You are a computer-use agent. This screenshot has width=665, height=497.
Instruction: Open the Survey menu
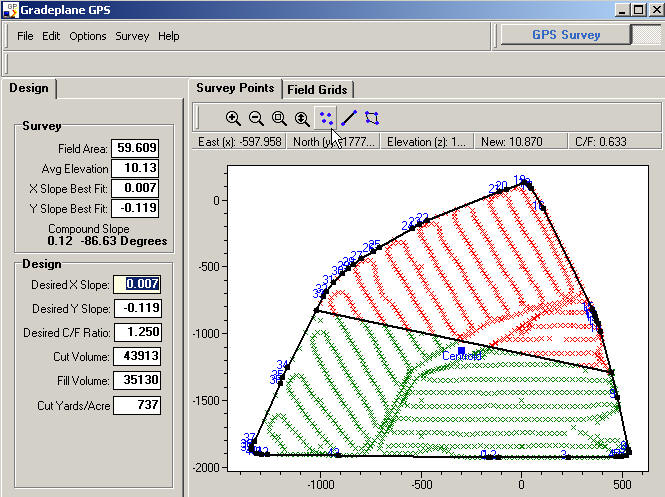(132, 36)
